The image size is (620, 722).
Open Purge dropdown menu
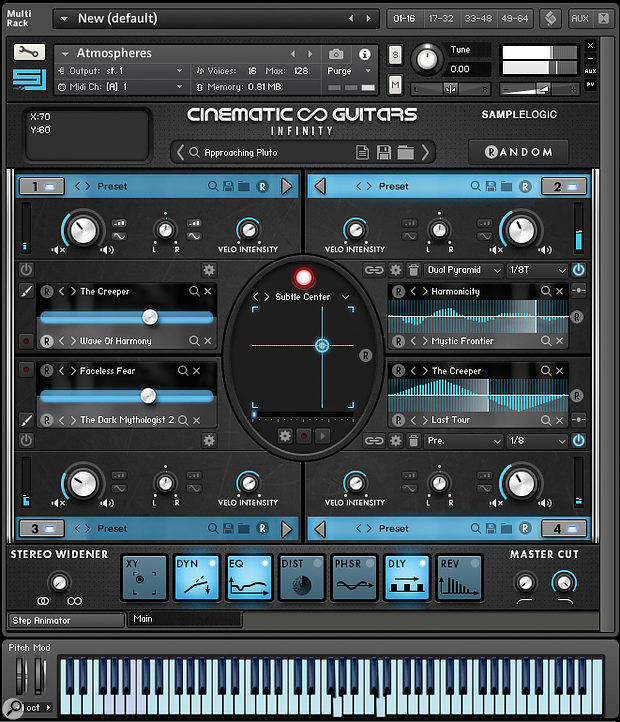349,71
